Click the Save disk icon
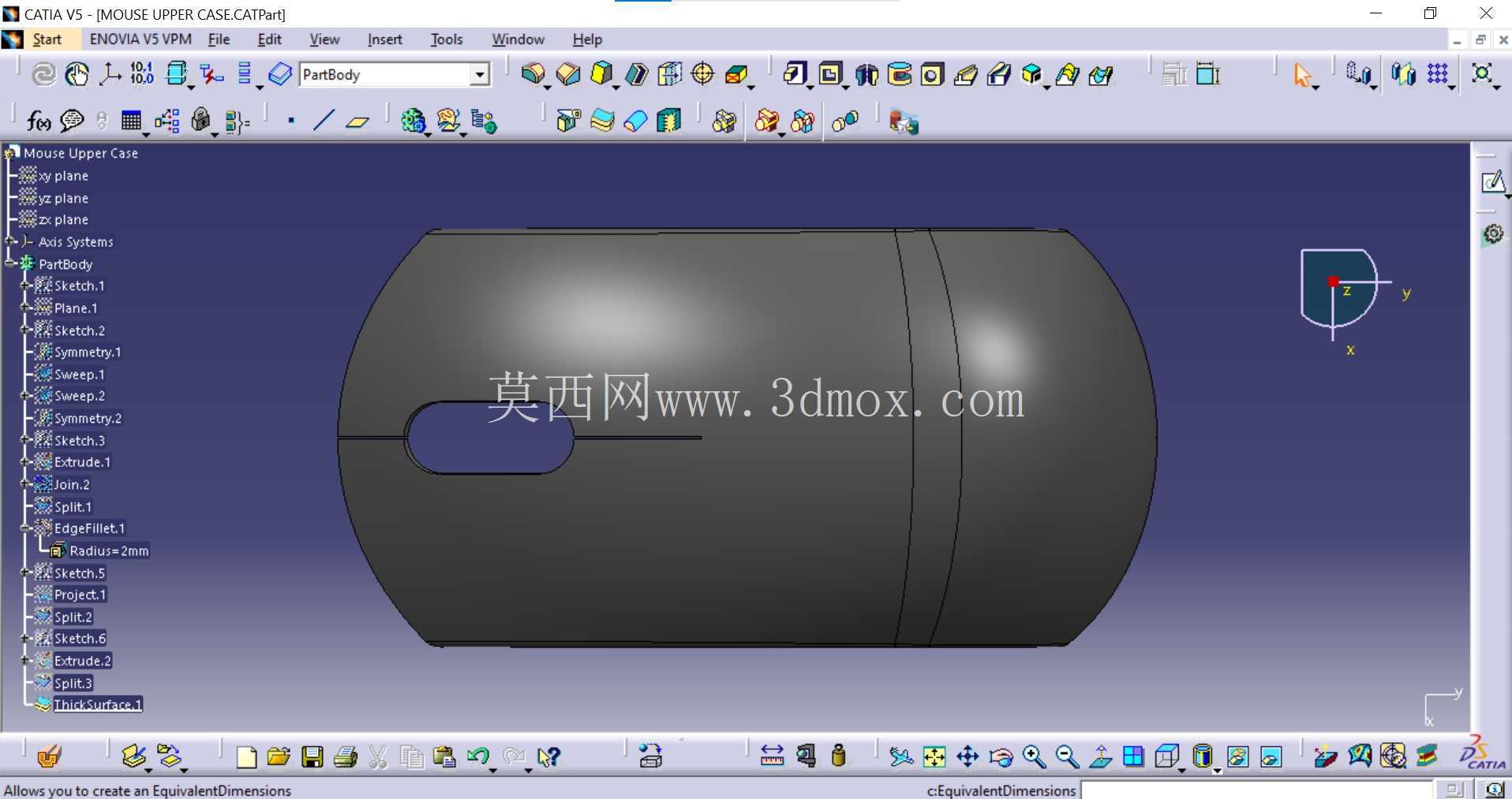 (x=313, y=756)
